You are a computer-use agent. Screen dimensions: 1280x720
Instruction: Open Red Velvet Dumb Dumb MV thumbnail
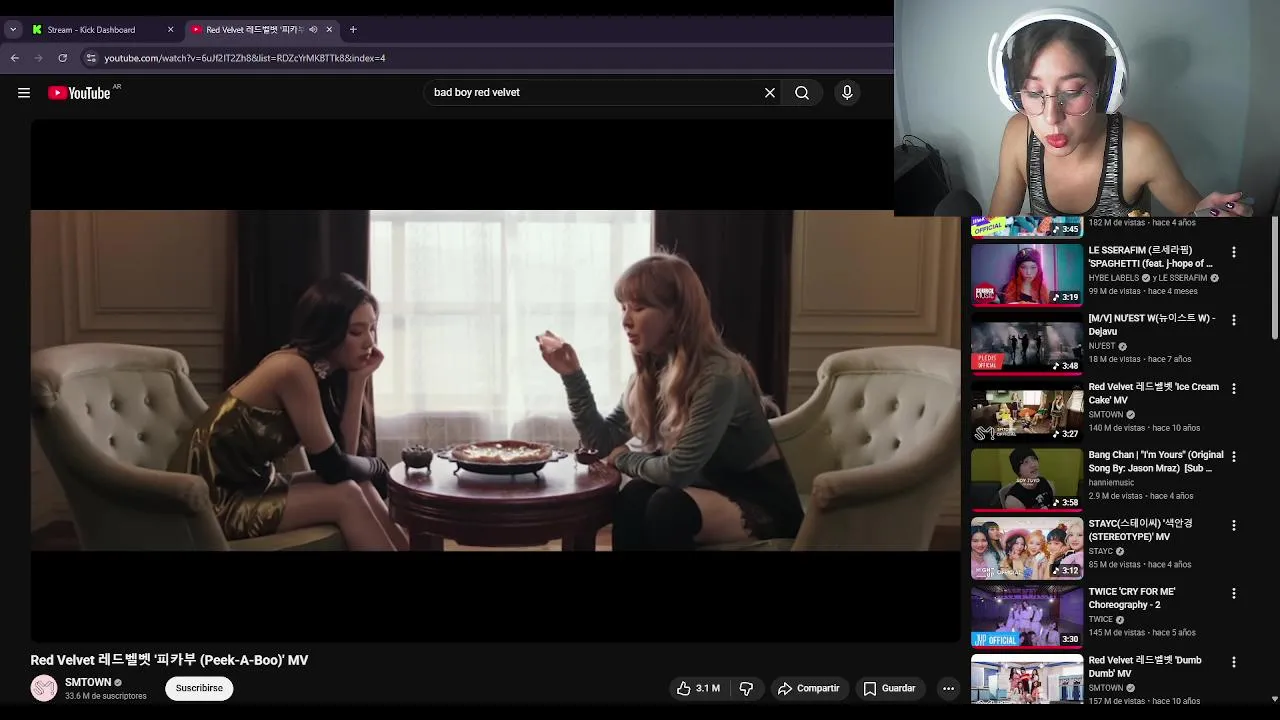click(1027, 680)
